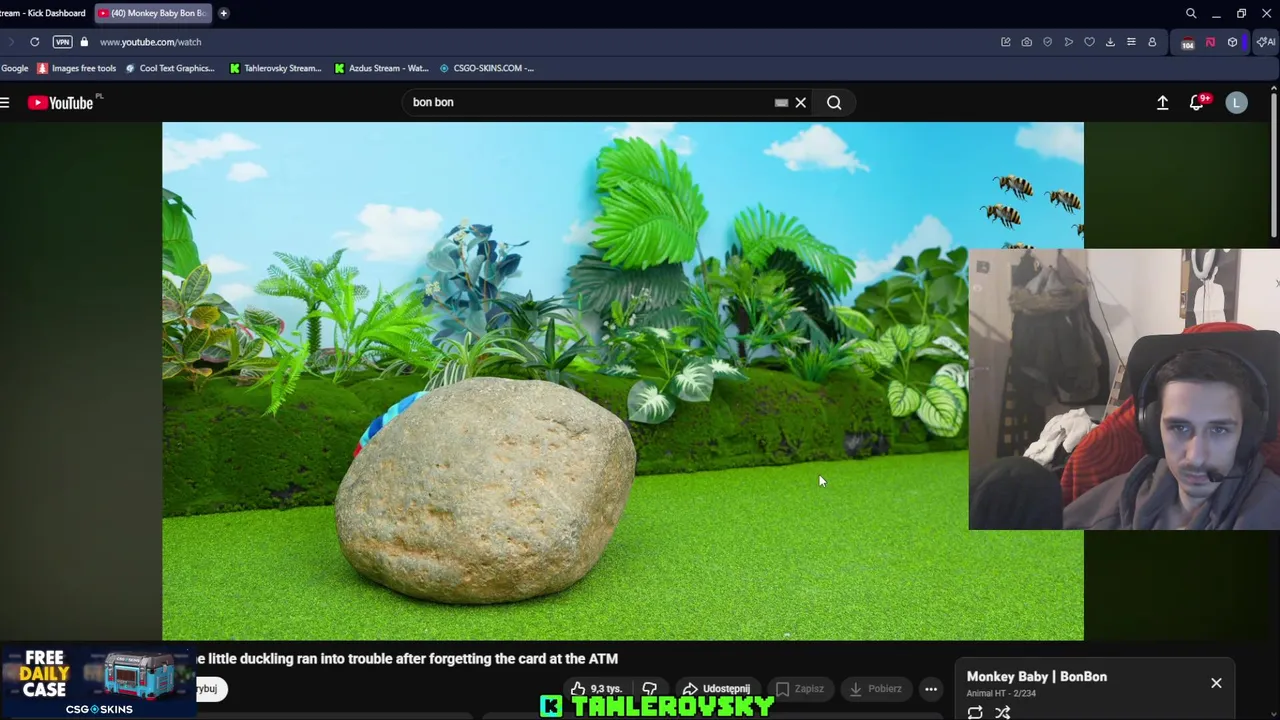This screenshot has width=1280, height=720.
Task: Click the Udostępnij share button
Action: pos(716,688)
